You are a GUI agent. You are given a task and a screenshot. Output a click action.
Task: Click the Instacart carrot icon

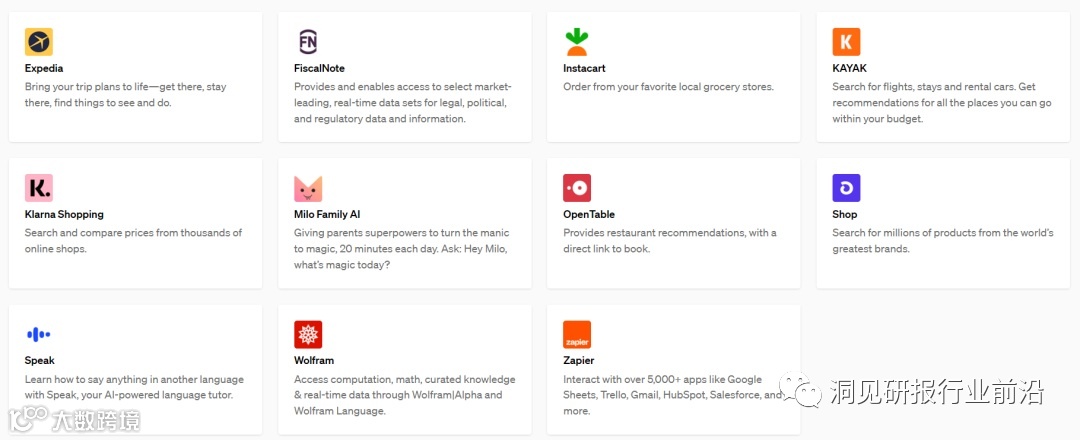pos(577,42)
